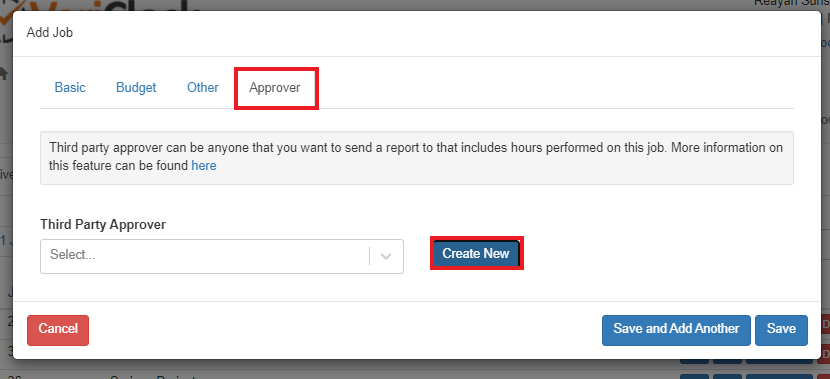
Task: Click the grey info box about third party approver
Action: pos(417,158)
